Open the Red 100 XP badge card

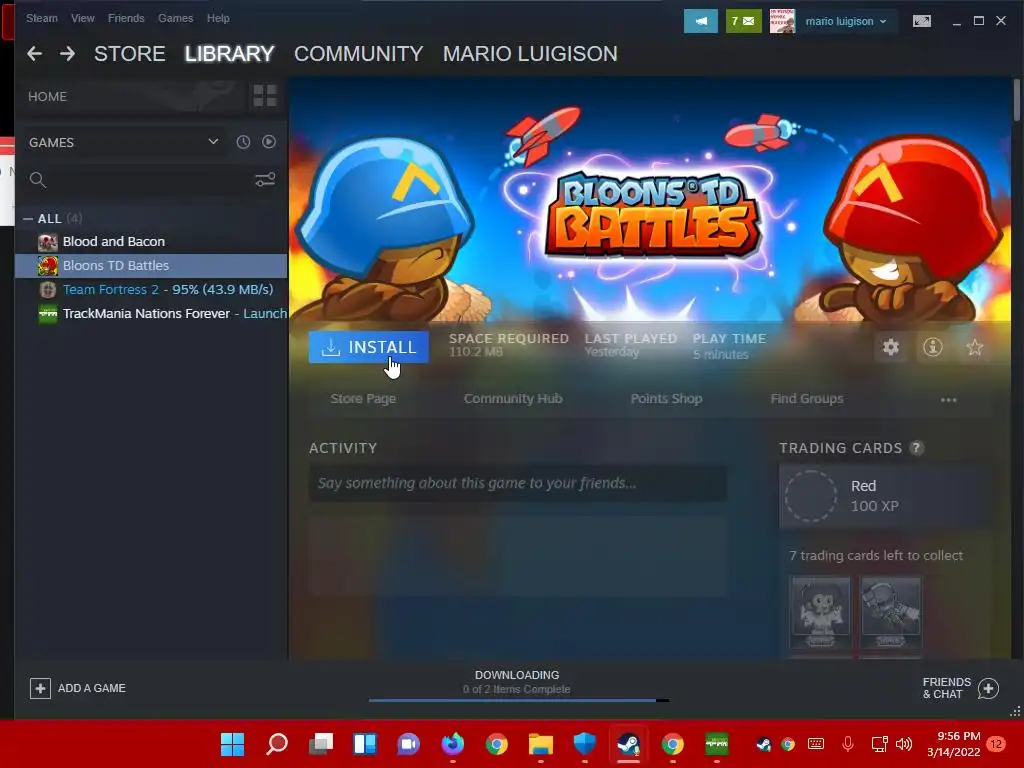pyautogui.click(x=883, y=496)
